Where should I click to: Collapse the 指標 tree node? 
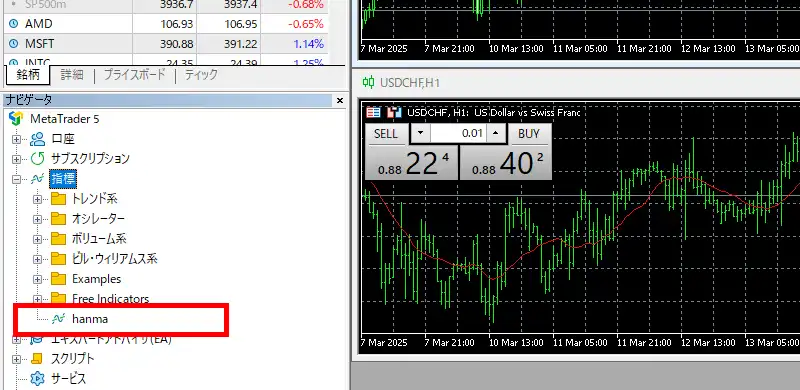pos(16,179)
